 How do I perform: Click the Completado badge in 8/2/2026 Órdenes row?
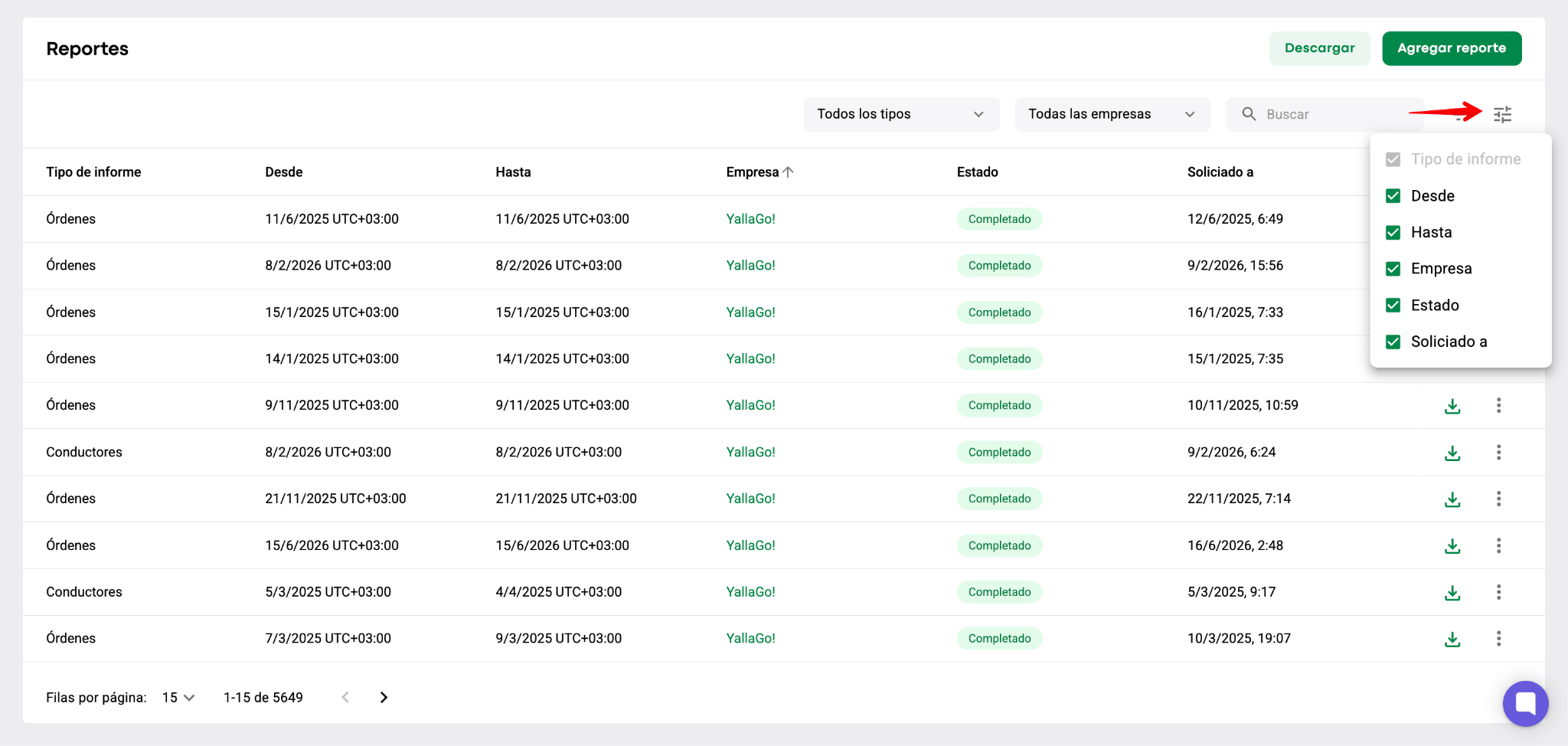coord(999,266)
